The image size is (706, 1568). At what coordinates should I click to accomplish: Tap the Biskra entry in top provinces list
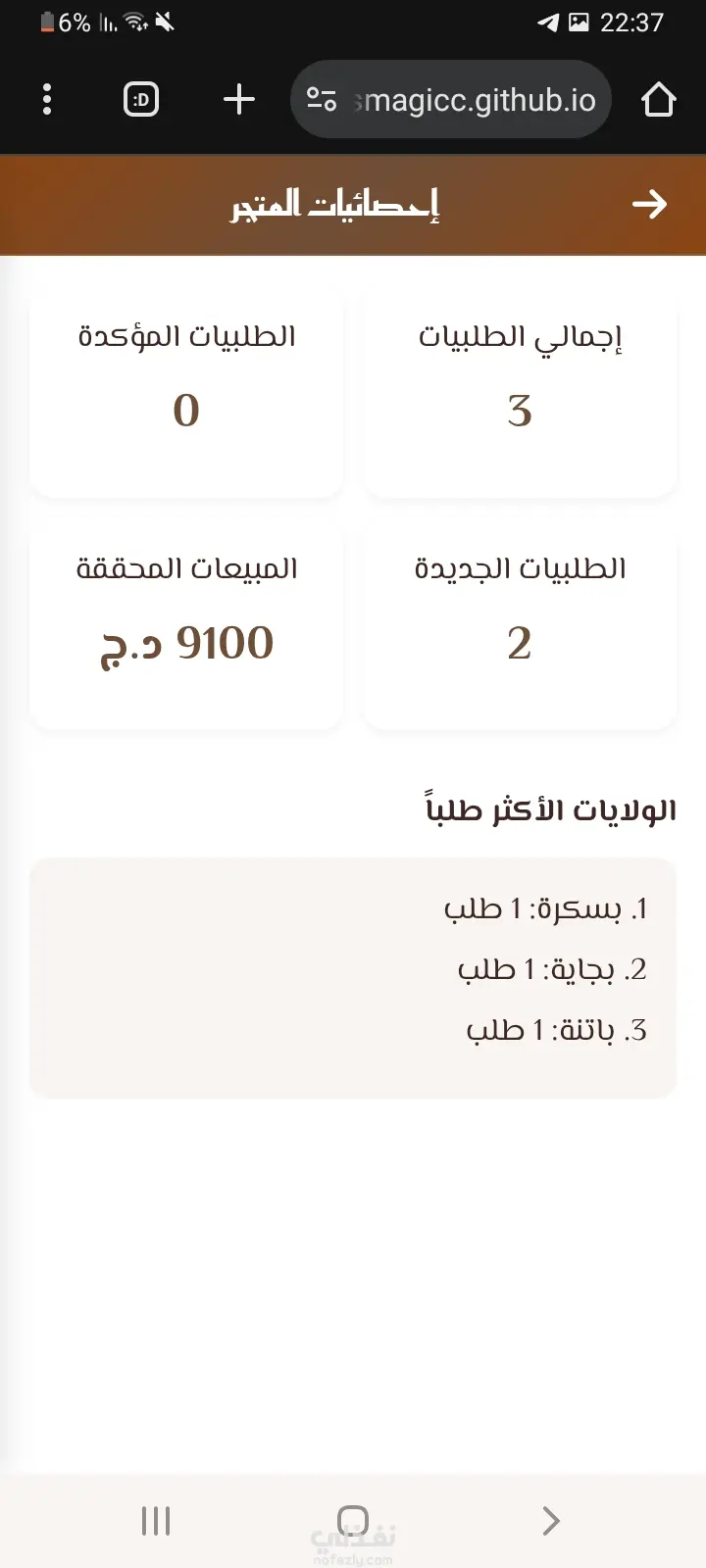click(545, 908)
